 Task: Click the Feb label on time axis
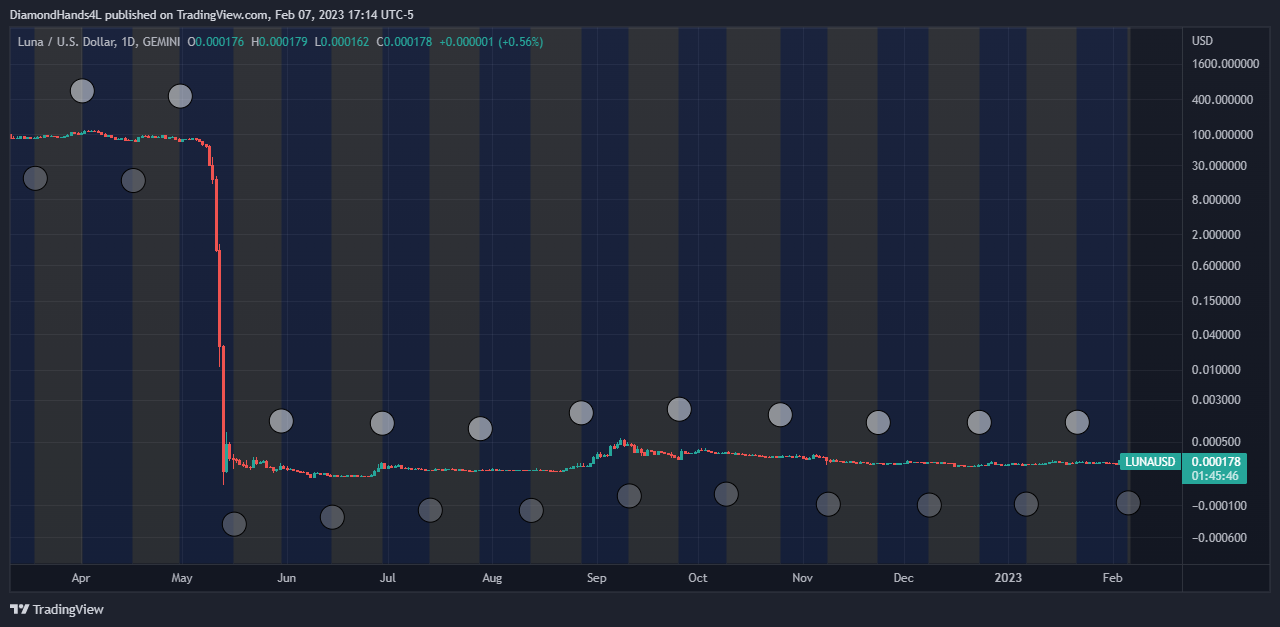1111,578
